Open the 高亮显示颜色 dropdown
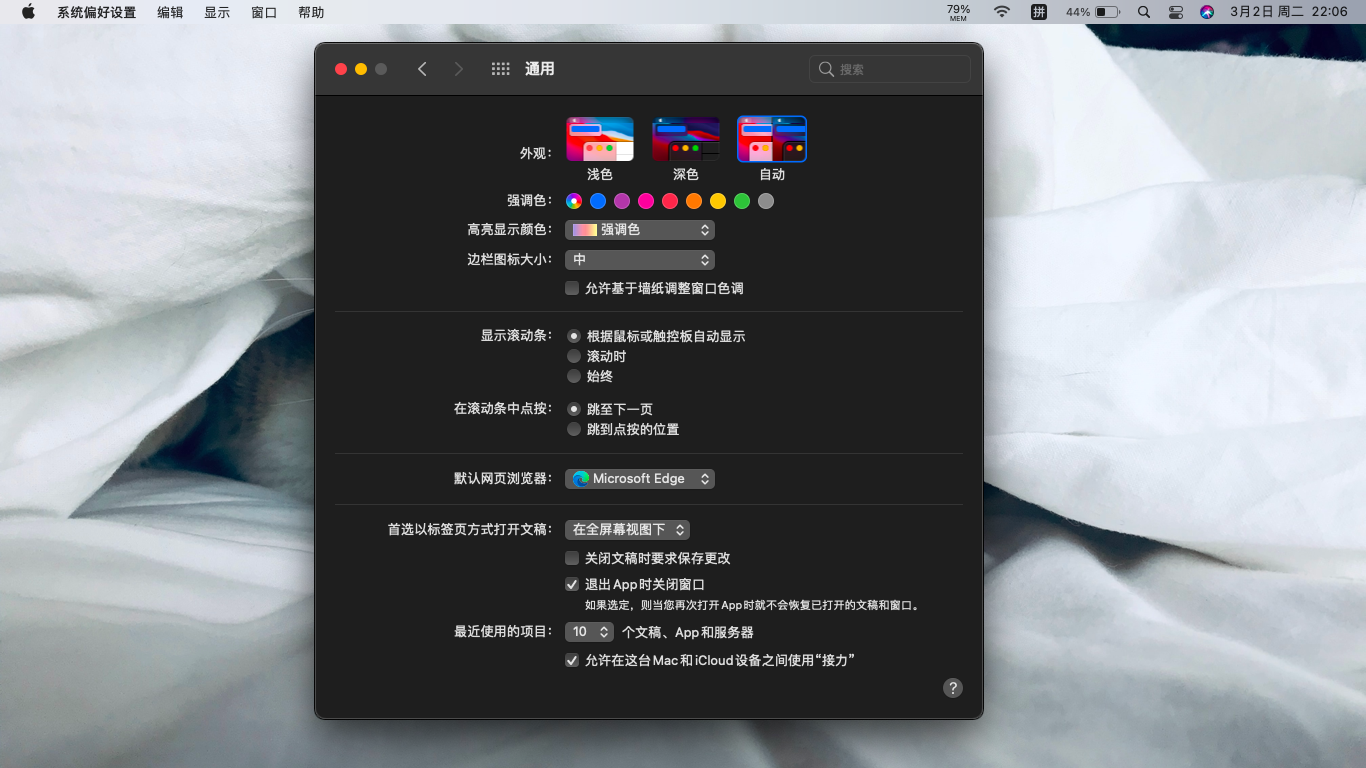Viewport: 1366px width, 768px height. [640, 230]
